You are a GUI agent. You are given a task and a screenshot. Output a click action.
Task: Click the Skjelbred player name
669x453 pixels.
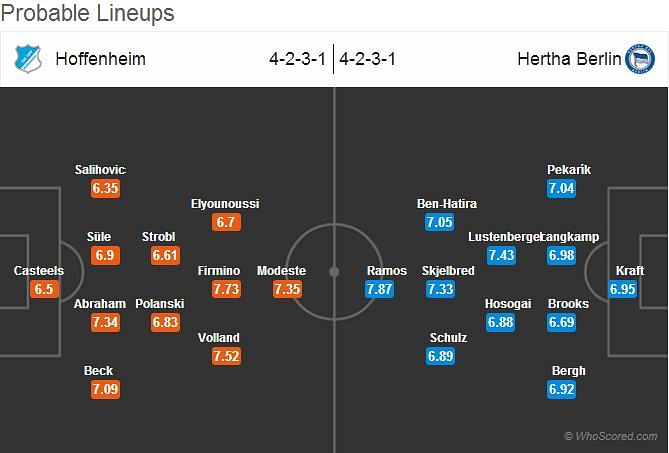(448, 270)
